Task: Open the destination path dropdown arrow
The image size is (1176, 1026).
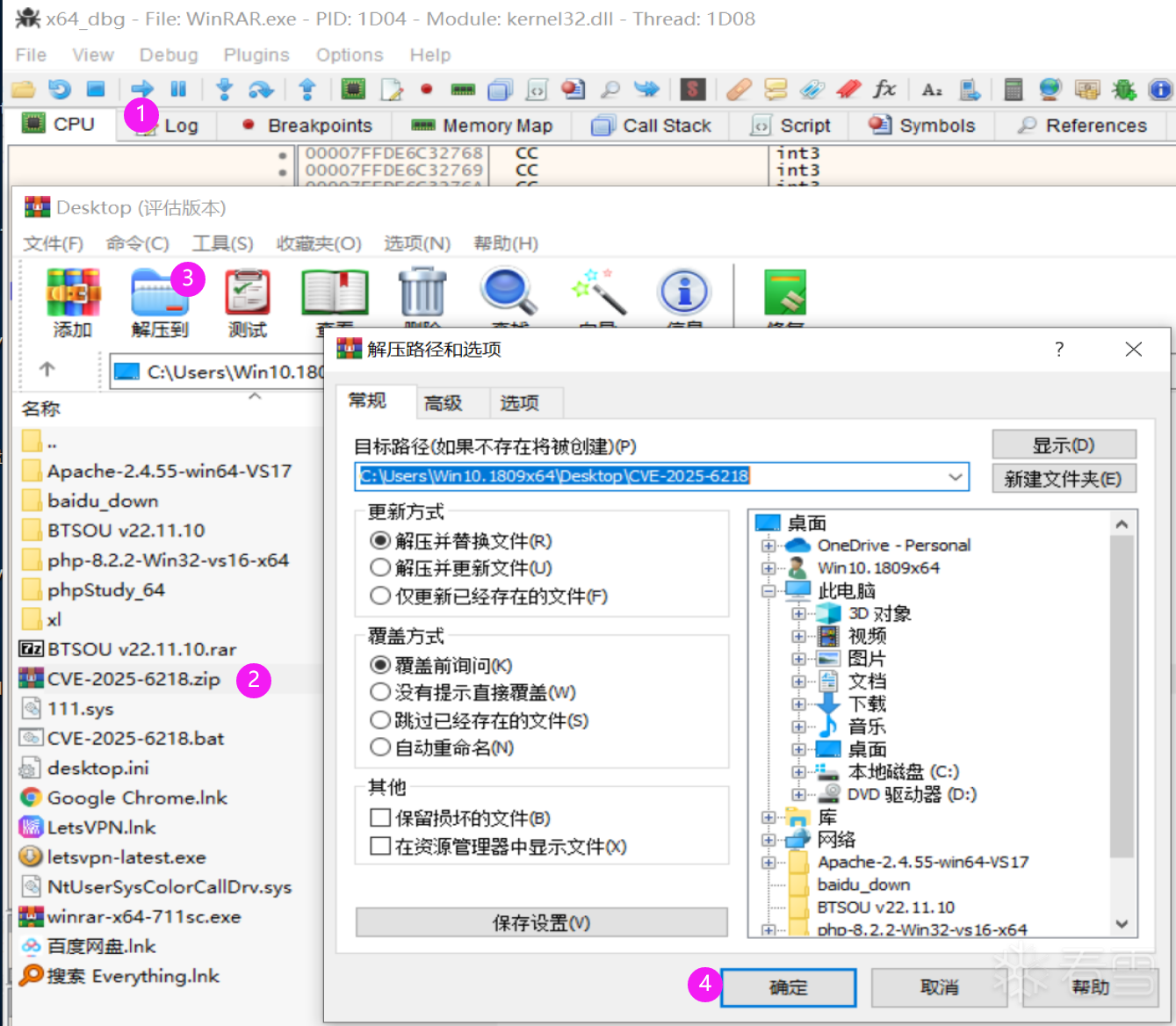Action: (x=955, y=476)
